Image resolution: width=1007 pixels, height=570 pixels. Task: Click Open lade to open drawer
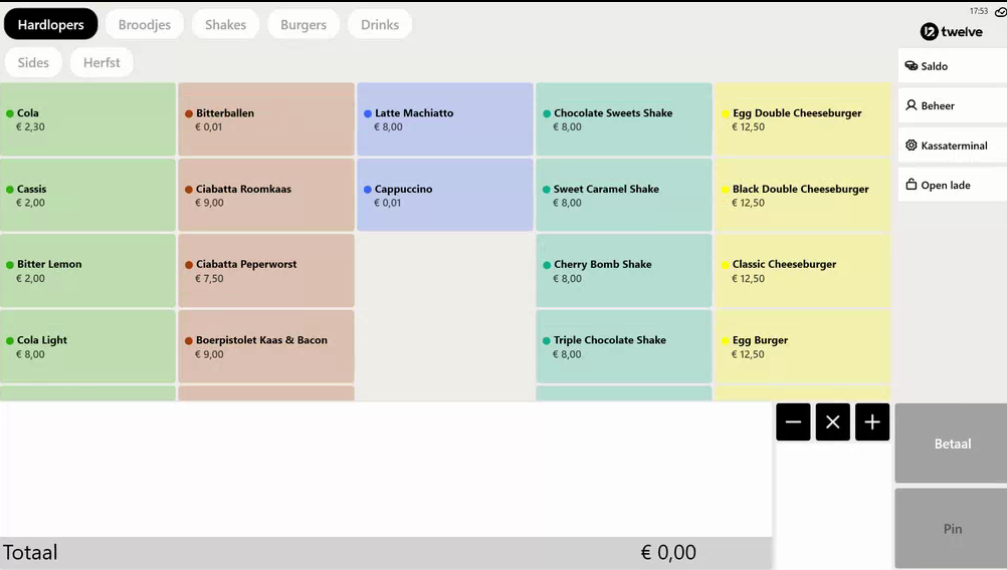click(x=951, y=185)
